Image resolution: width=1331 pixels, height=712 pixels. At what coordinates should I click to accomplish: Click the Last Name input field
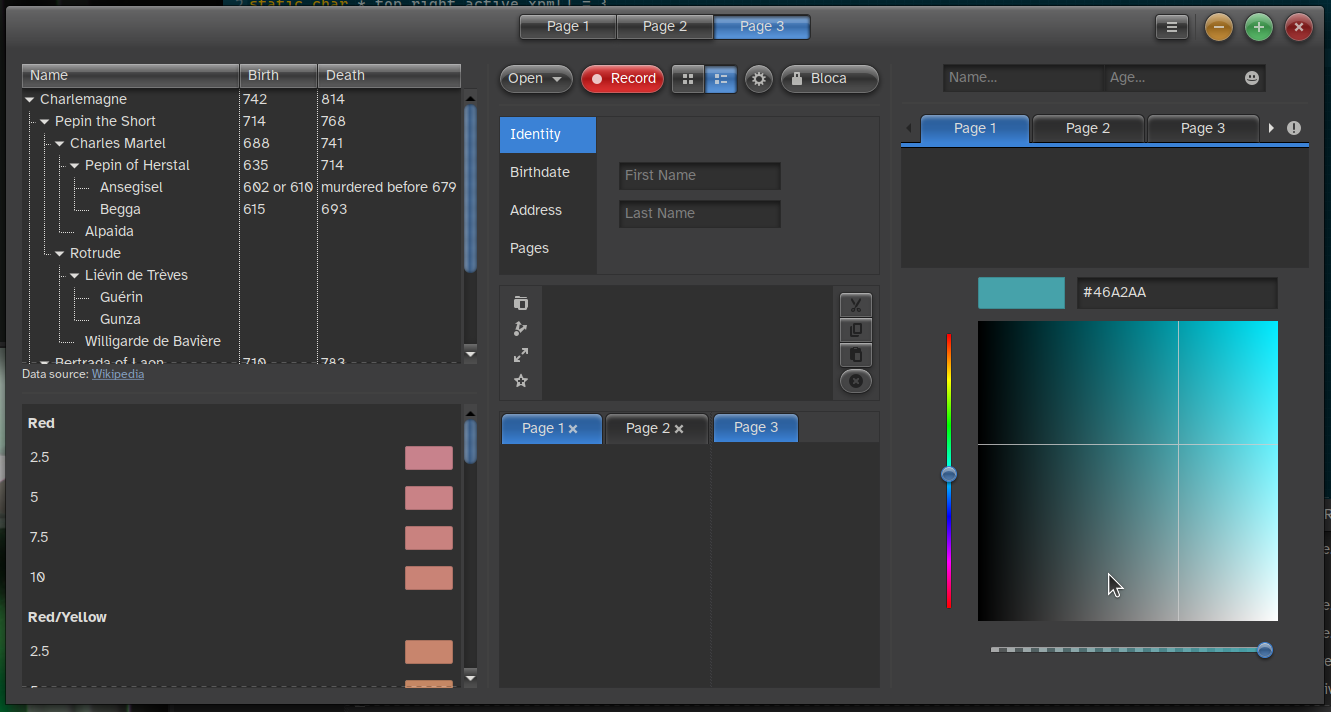click(x=700, y=214)
